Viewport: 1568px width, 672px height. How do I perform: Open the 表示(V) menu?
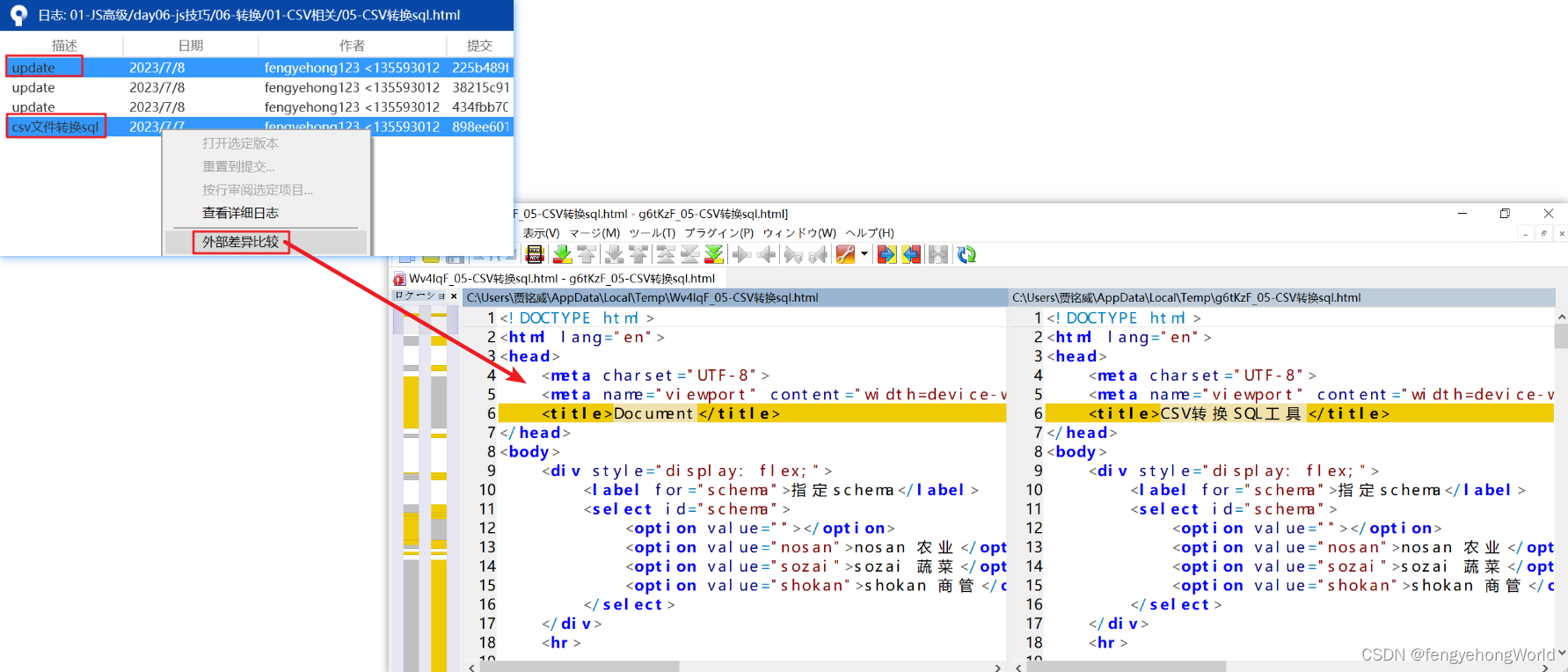tap(541, 233)
